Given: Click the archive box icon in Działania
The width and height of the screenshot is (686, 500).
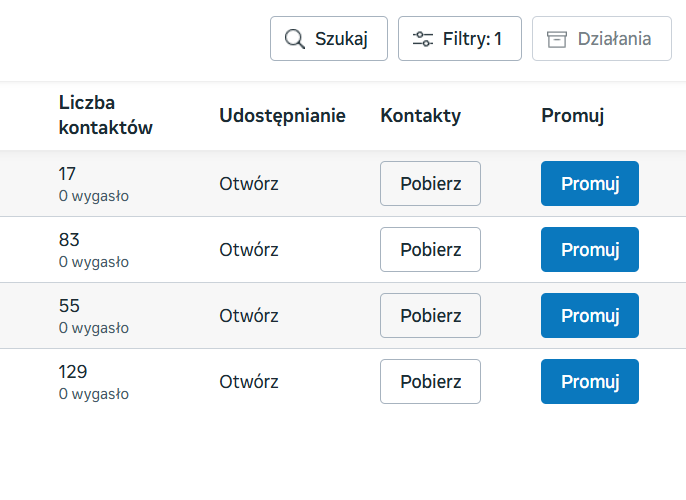Looking at the screenshot, I should [x=556, y=39].
